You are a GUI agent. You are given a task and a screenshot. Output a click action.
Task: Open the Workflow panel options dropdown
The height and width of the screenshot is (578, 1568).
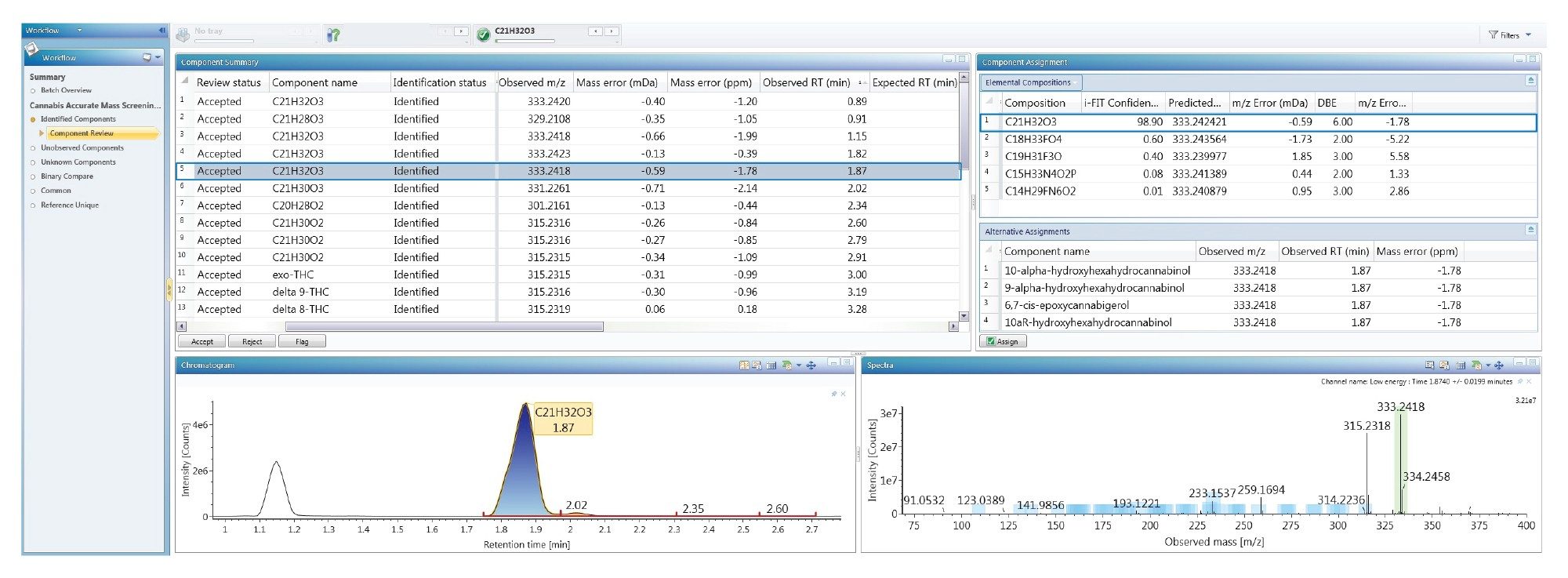(158, 57)
